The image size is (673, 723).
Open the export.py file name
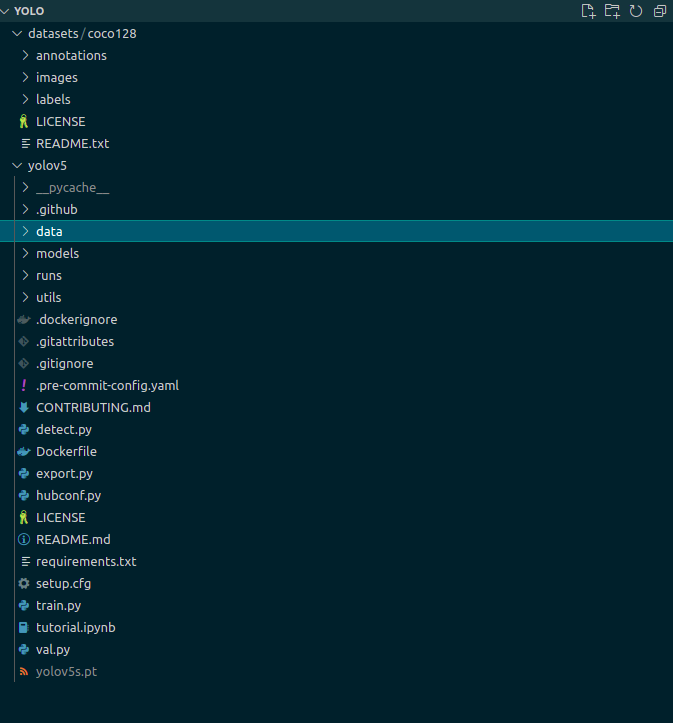[x=65, y=473]
